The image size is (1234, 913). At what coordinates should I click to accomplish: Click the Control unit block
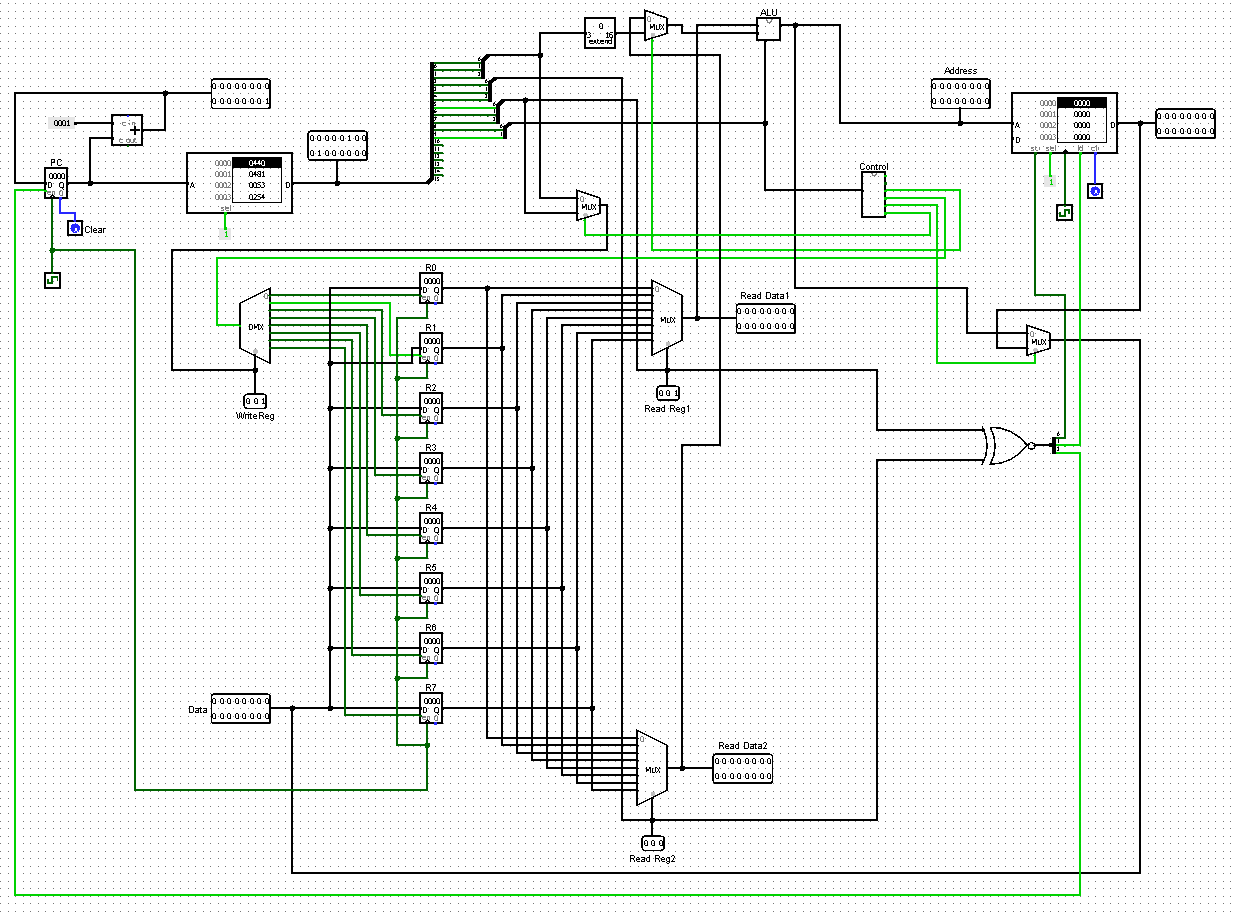(873, 195)
